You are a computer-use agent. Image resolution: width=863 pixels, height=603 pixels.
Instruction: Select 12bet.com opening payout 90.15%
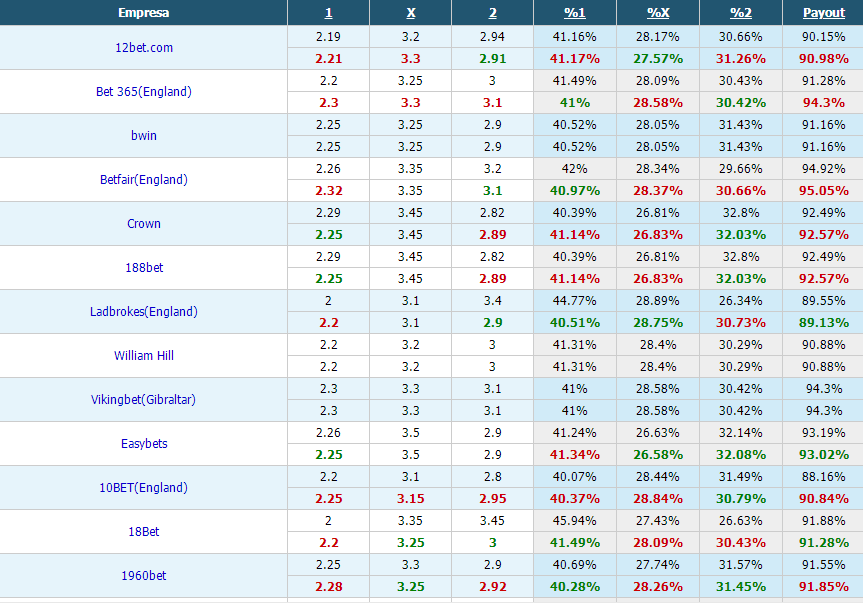823,37
